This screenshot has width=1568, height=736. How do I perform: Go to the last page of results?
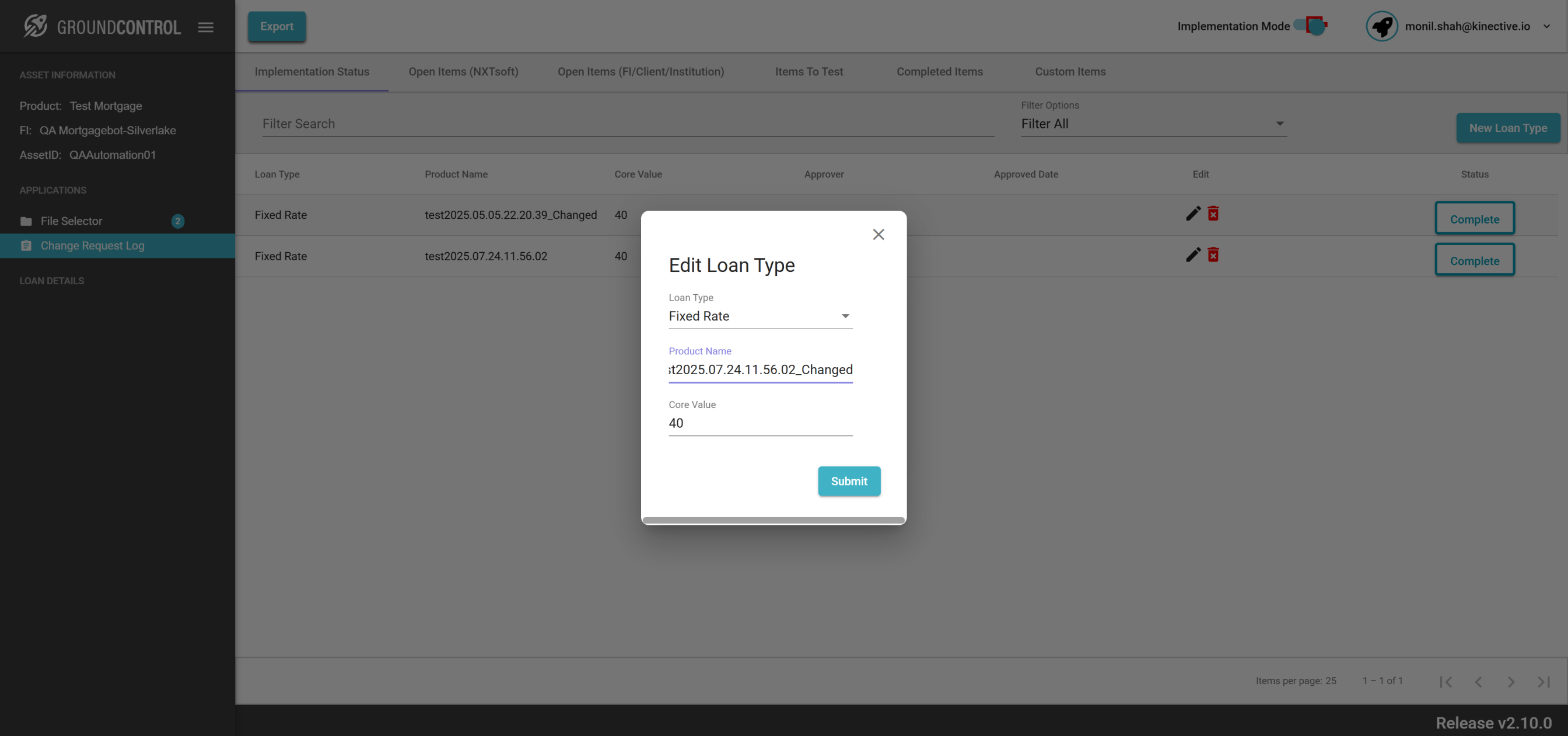point(1543,681)
